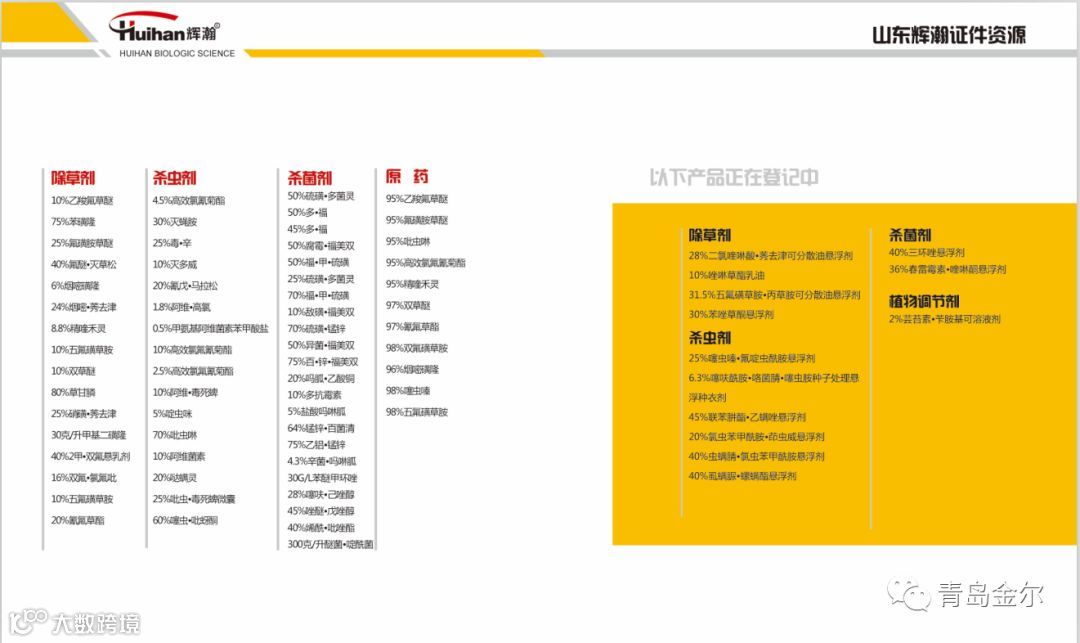Click the 植物调节剂 heading
Viewport: 1080px width, 643px height.
924,301
